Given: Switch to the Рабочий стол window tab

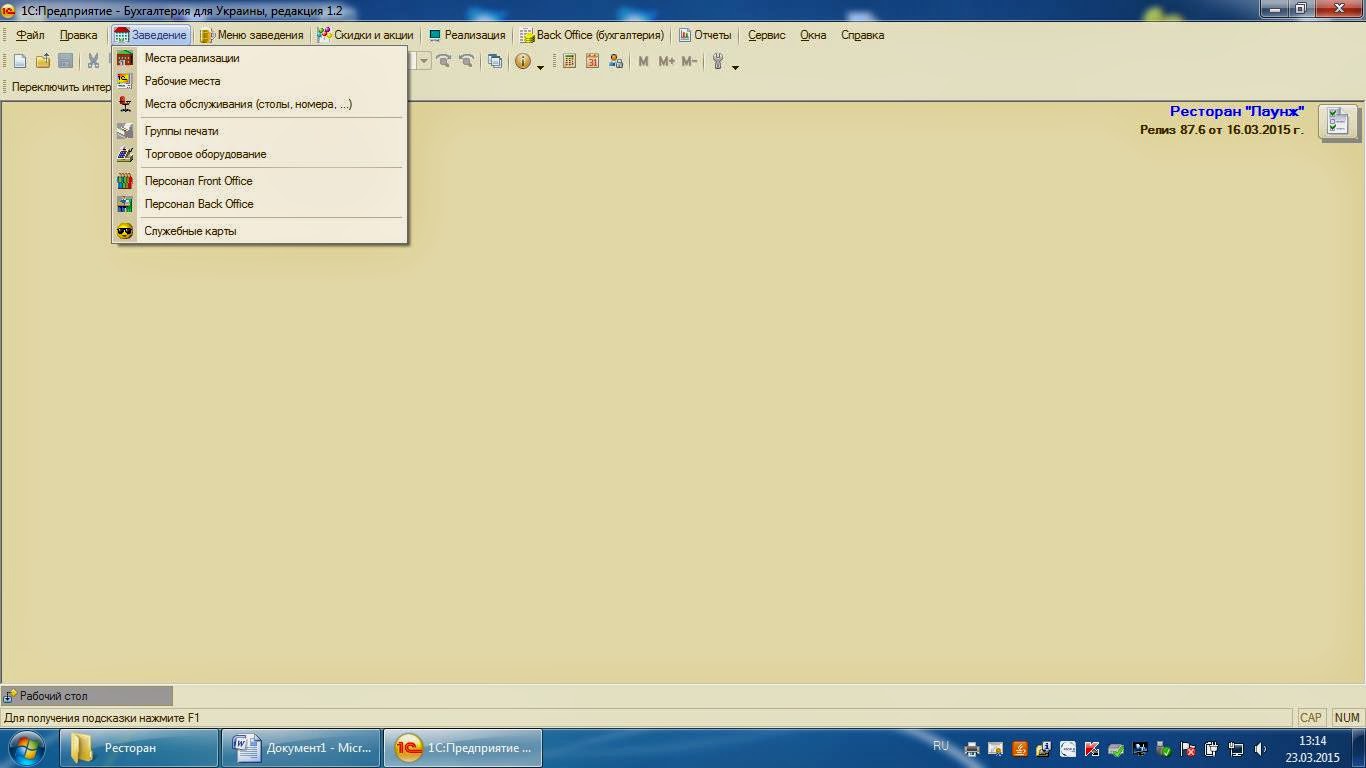Looking at the screenshot, I should coord(87,695).
